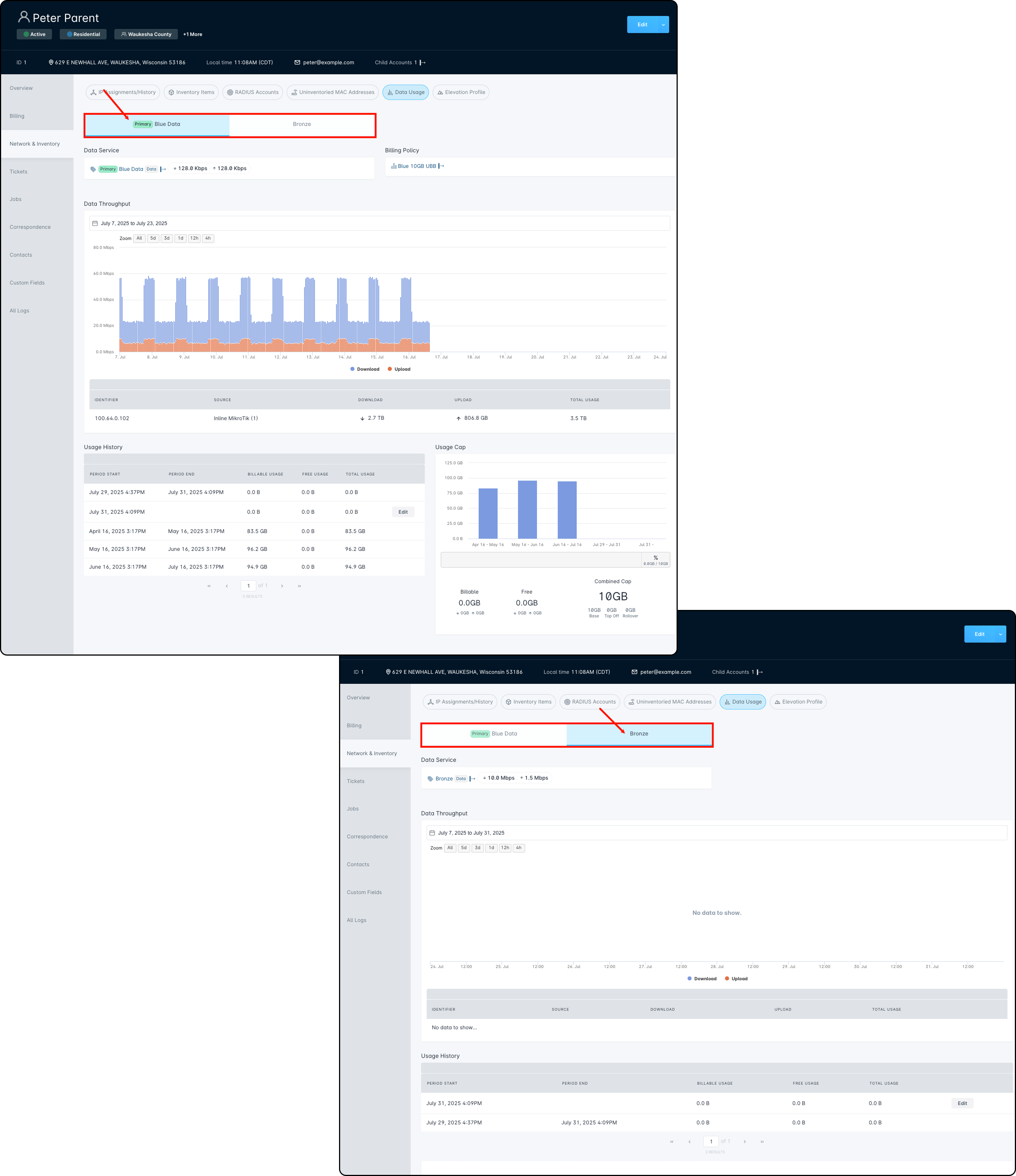Set zoom to 5d in top window chart
This screenshot has width=1016, height=1176.
[x=153, y=238]
